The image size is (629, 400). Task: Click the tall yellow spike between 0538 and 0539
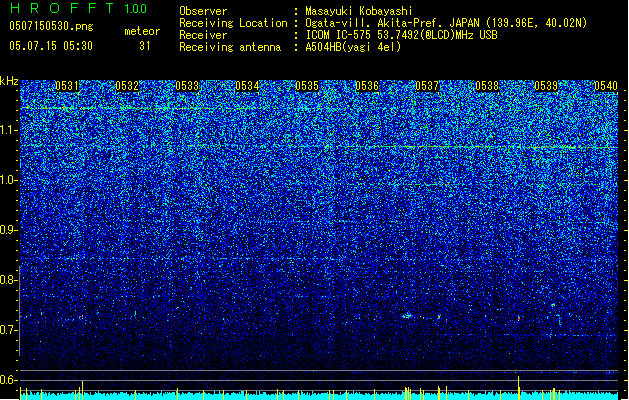519,387
